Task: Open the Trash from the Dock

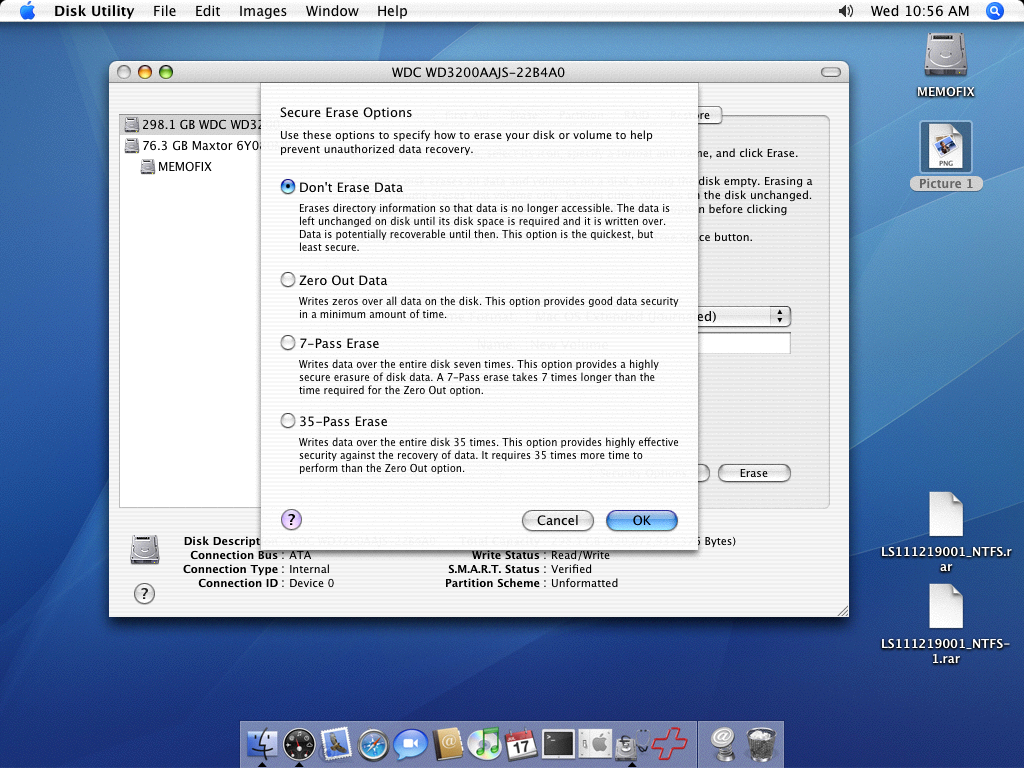Action: point(761,744)
